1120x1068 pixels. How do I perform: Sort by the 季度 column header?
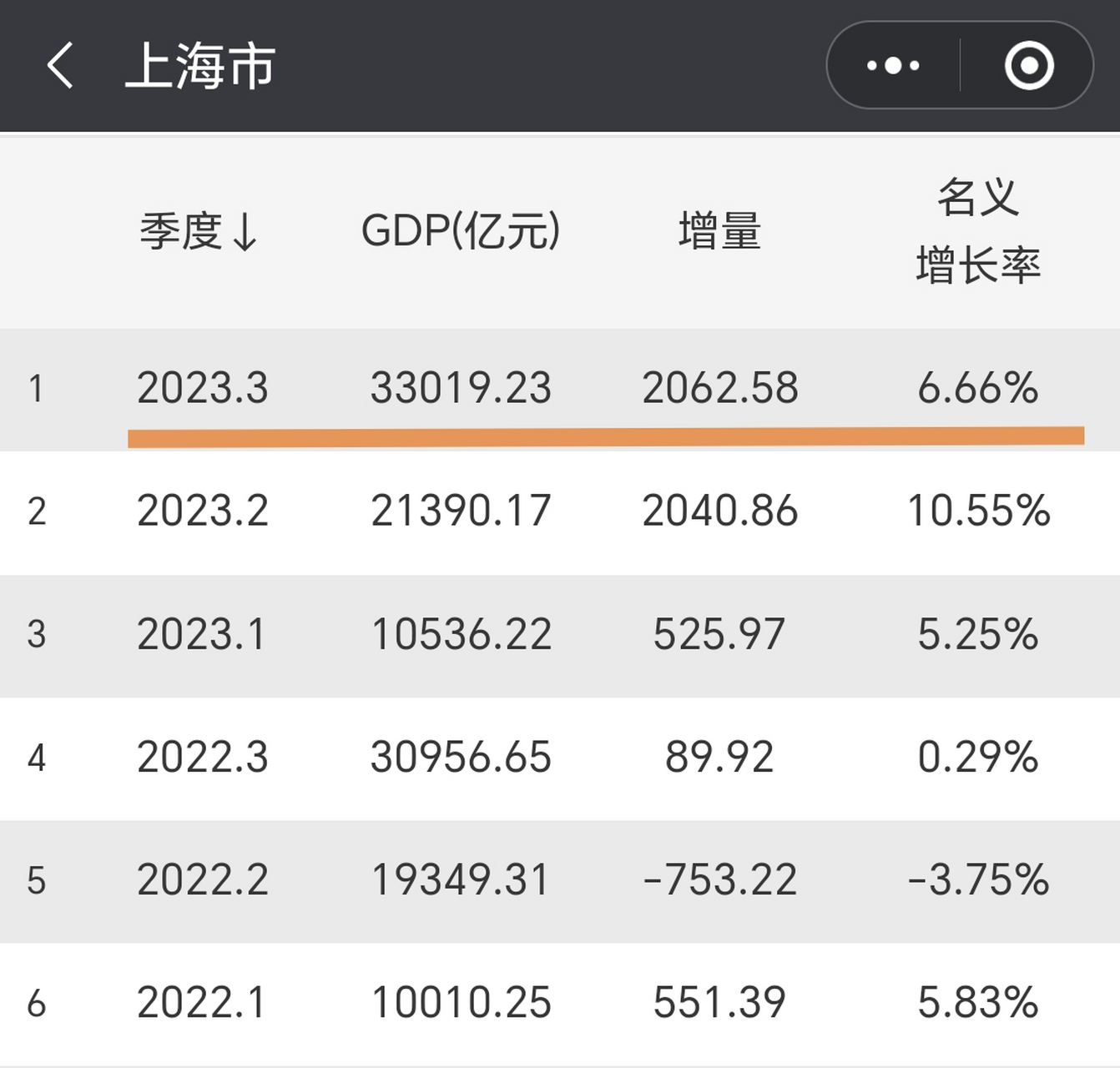(x=199, y=231)
